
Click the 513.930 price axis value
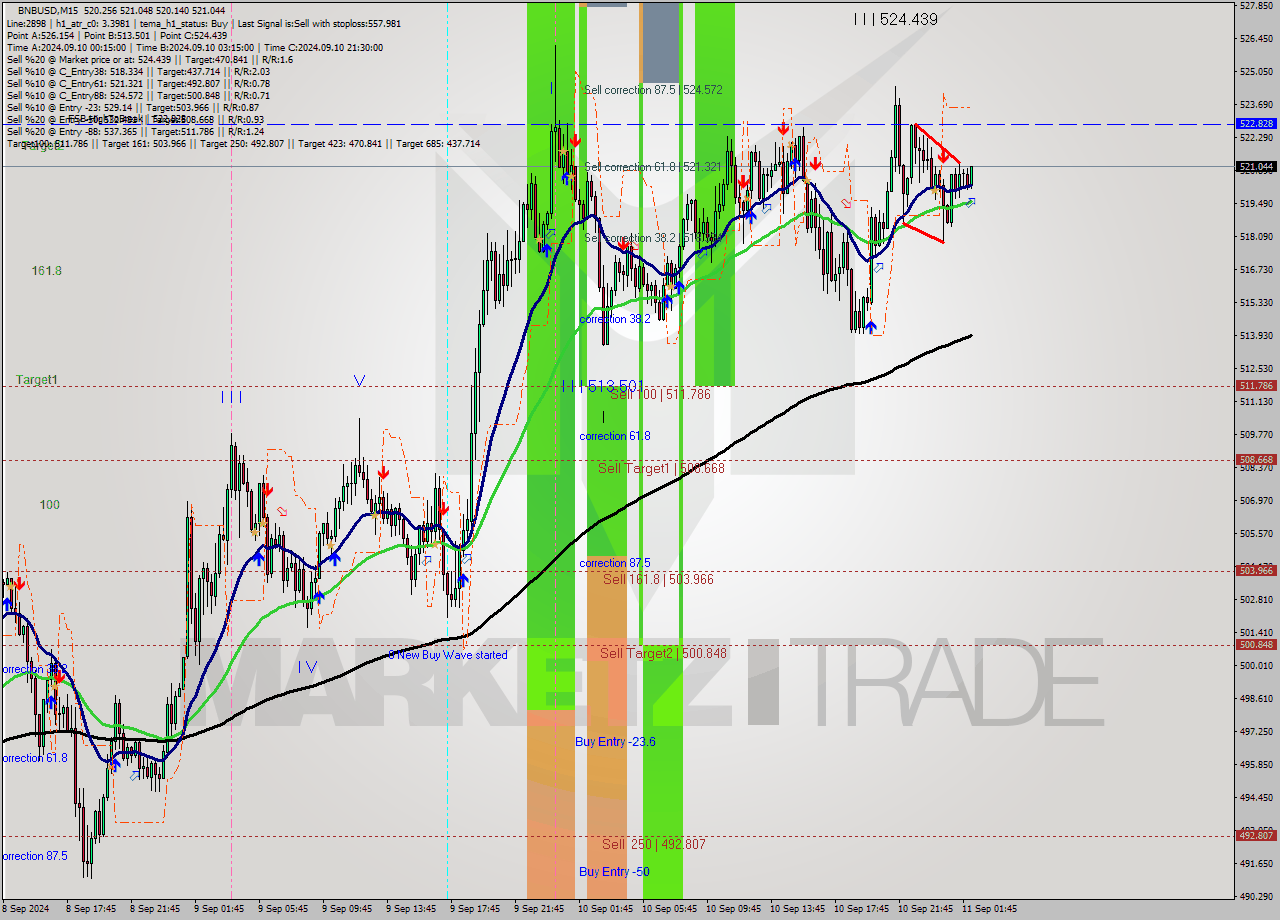point(1256,336)
